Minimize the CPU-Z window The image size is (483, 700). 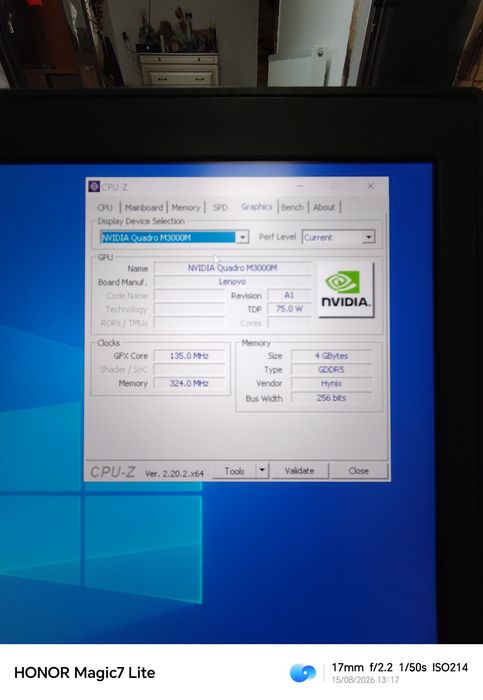(300, 186)
